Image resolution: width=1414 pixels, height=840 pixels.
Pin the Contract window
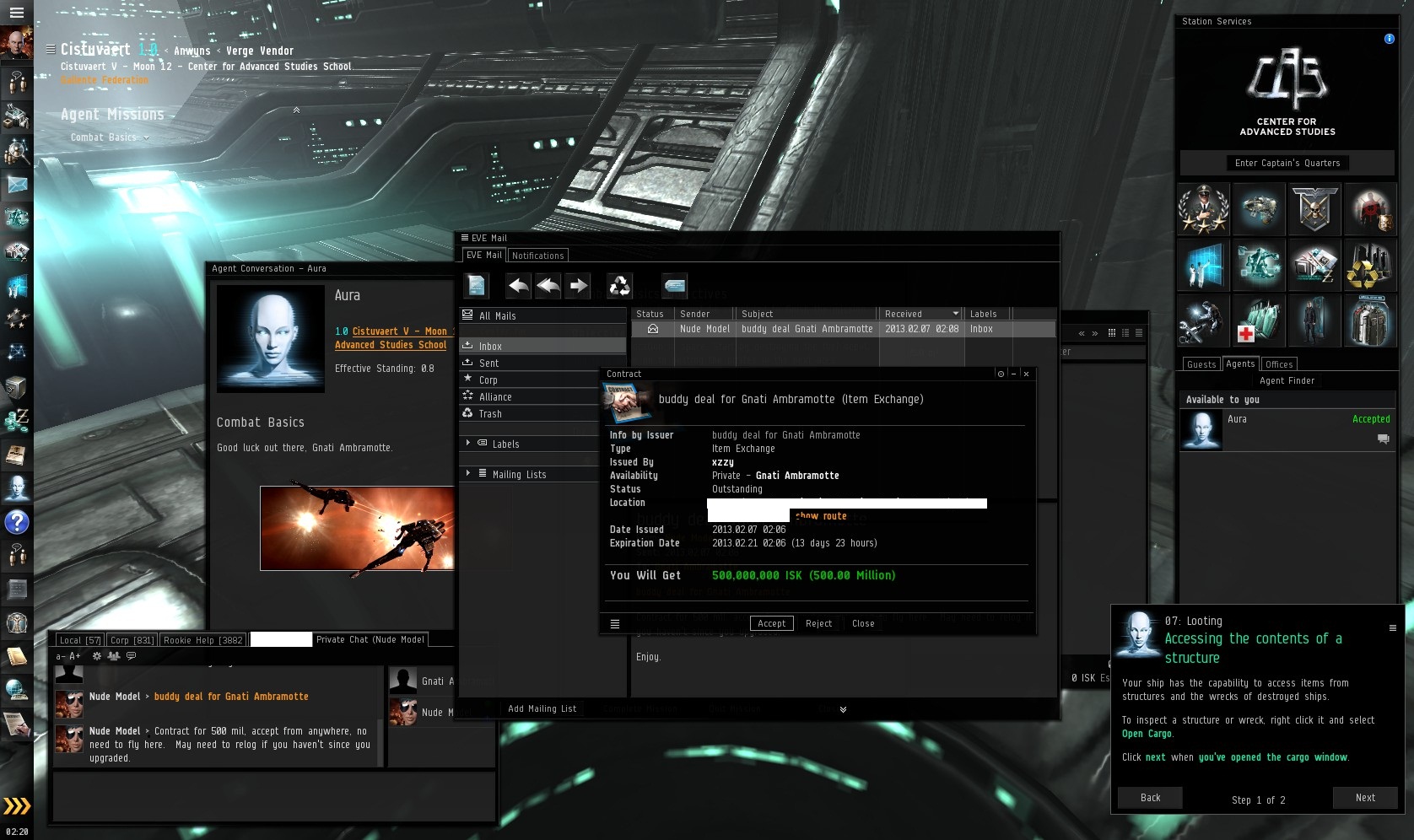coord(1001,374)
